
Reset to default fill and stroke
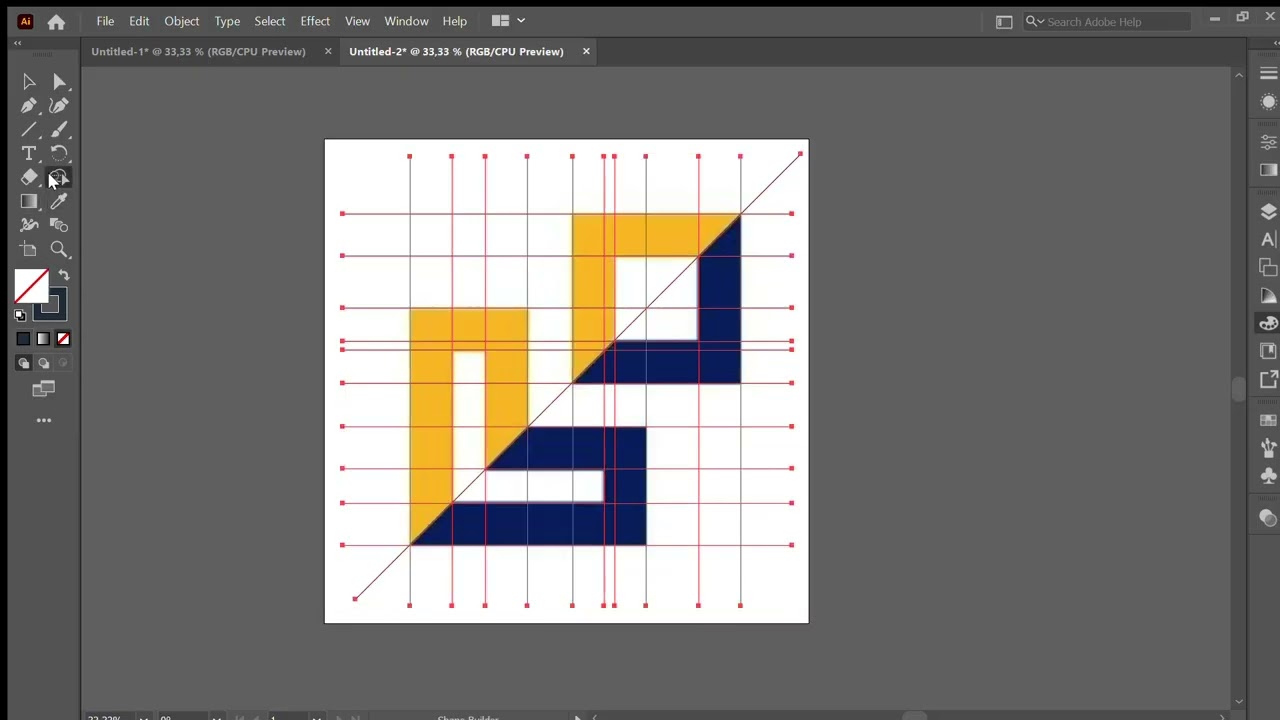coord(20,316)
